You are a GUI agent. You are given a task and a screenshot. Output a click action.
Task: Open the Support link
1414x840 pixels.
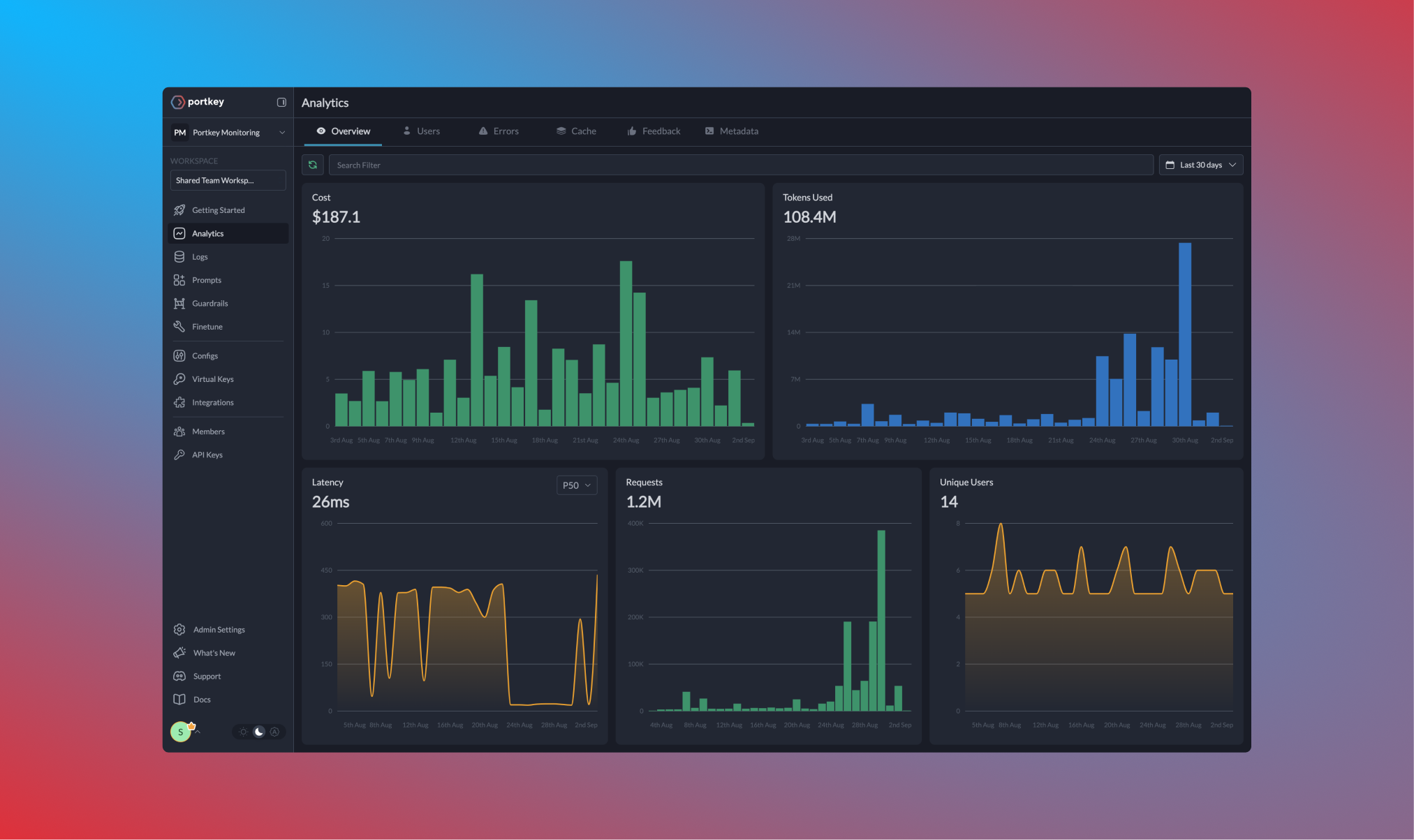pyautogui.click(x=207, y=677)
